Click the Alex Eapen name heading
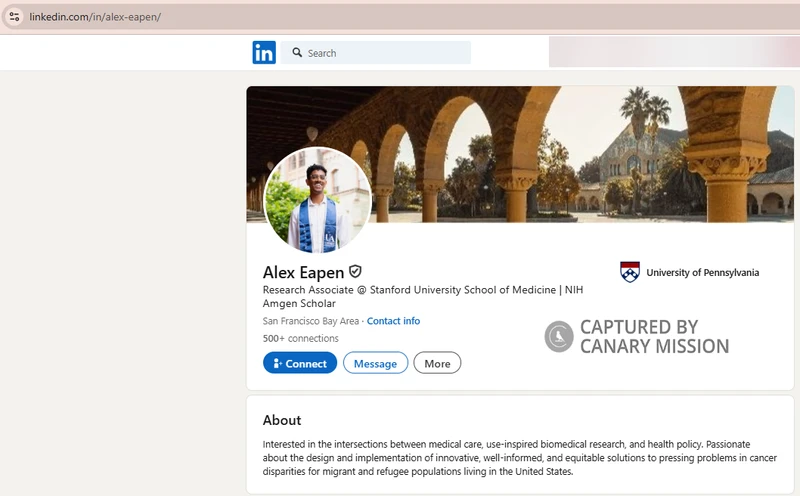This screenshot has height=496, width=800. pyautogui.click(x=304, y=272)
